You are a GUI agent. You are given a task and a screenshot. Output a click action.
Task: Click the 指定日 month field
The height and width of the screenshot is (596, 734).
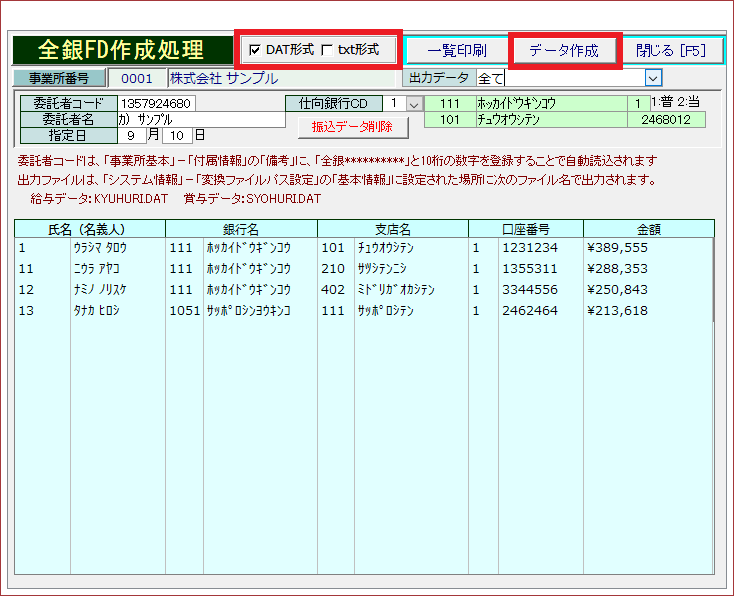pos(132,135)
